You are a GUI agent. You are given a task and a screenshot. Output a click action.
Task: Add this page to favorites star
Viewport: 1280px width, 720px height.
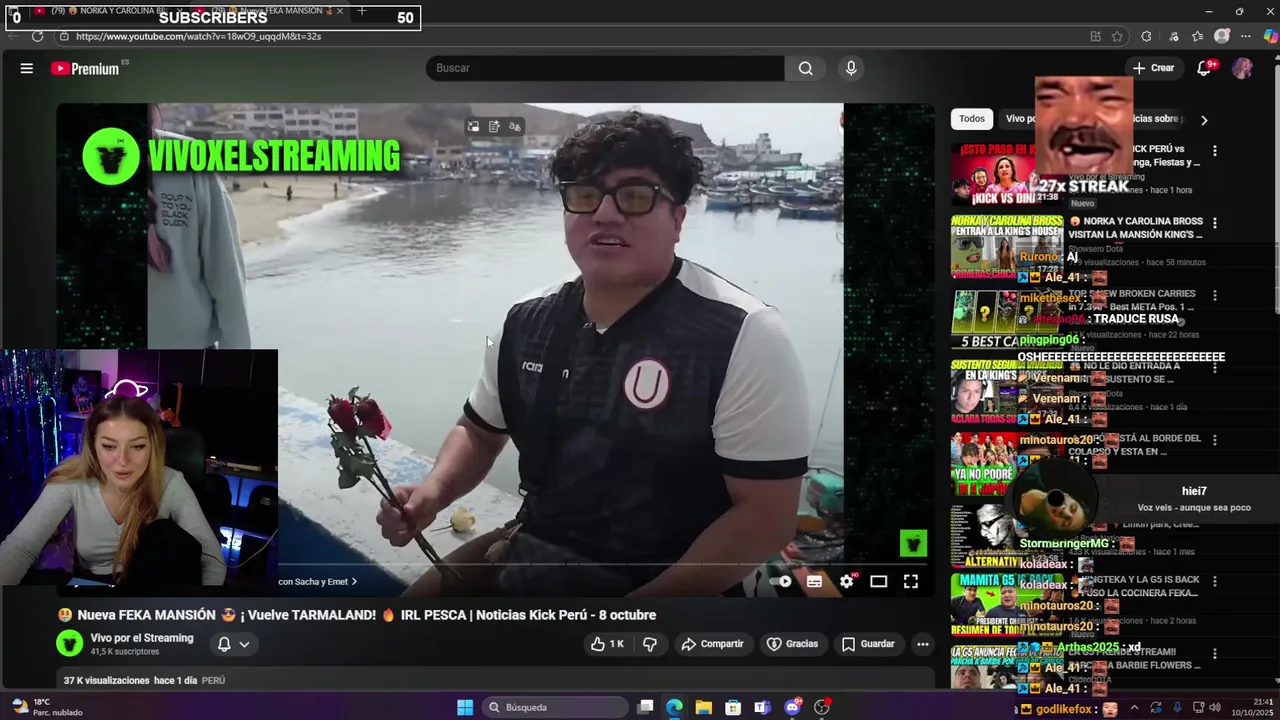[x=1117, y=36]
